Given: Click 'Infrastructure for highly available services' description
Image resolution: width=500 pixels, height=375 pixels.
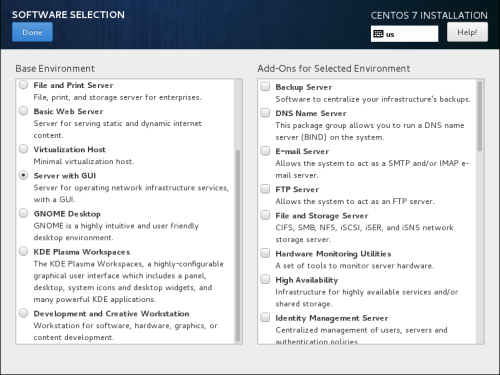Looking at the screenshot, I should tap(367, 298).
